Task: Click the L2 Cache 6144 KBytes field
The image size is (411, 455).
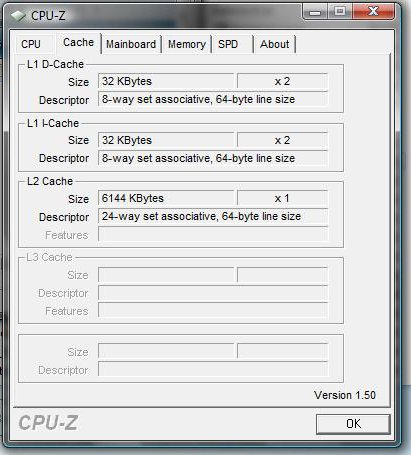Action: (x=166, y=198)
